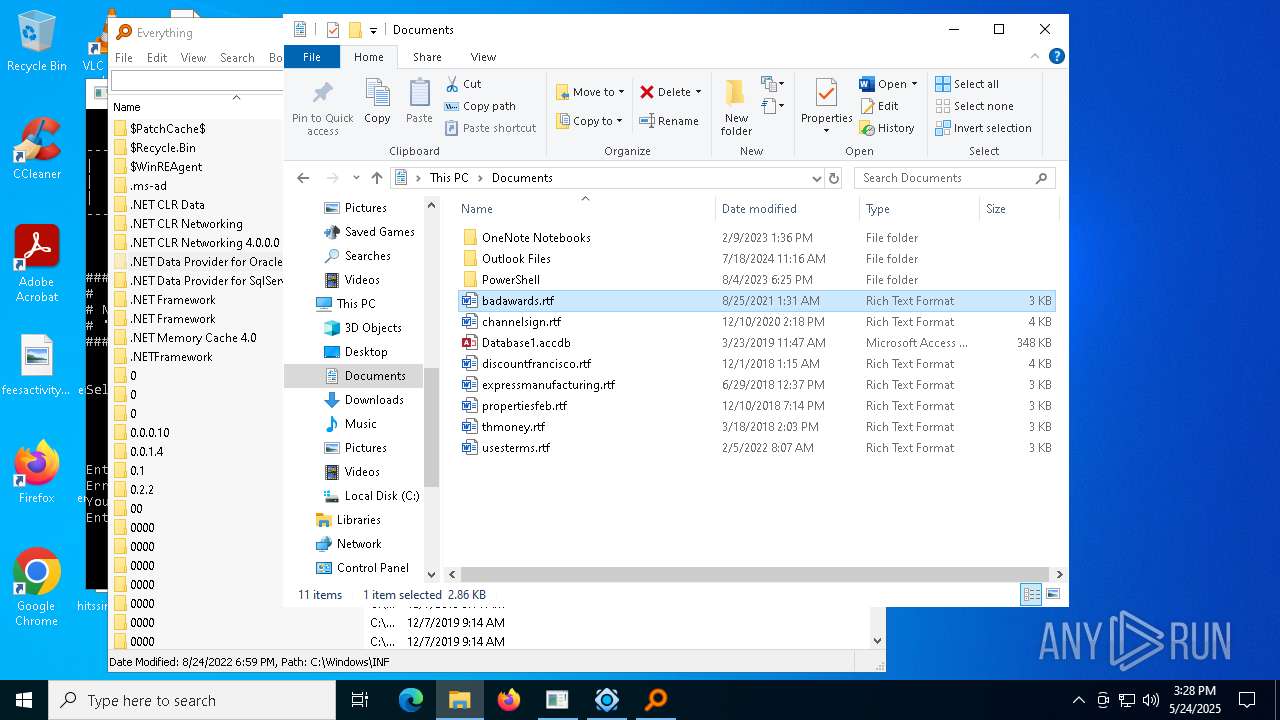Open the File tab
Screen dimensions: 1280x720
tap(312, 57)
